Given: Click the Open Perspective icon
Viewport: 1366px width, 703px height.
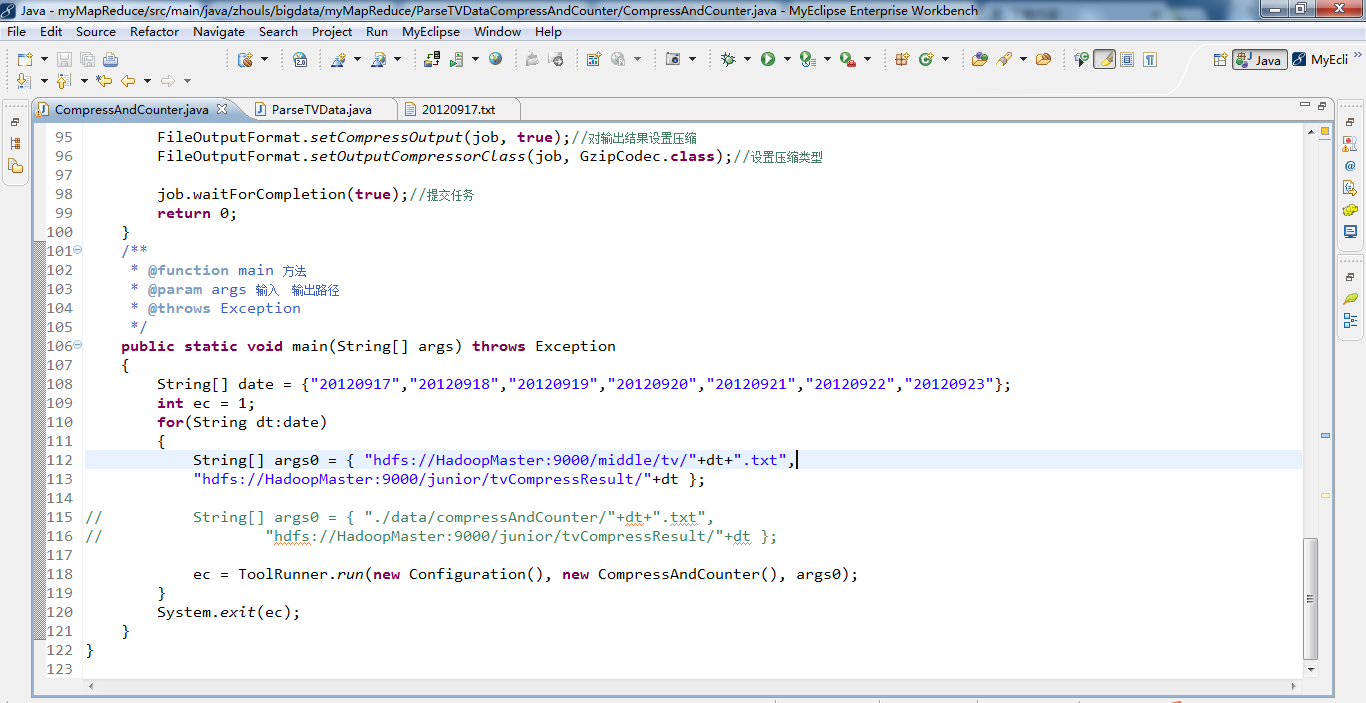Looking at the screenshot, I should 1219,60.
